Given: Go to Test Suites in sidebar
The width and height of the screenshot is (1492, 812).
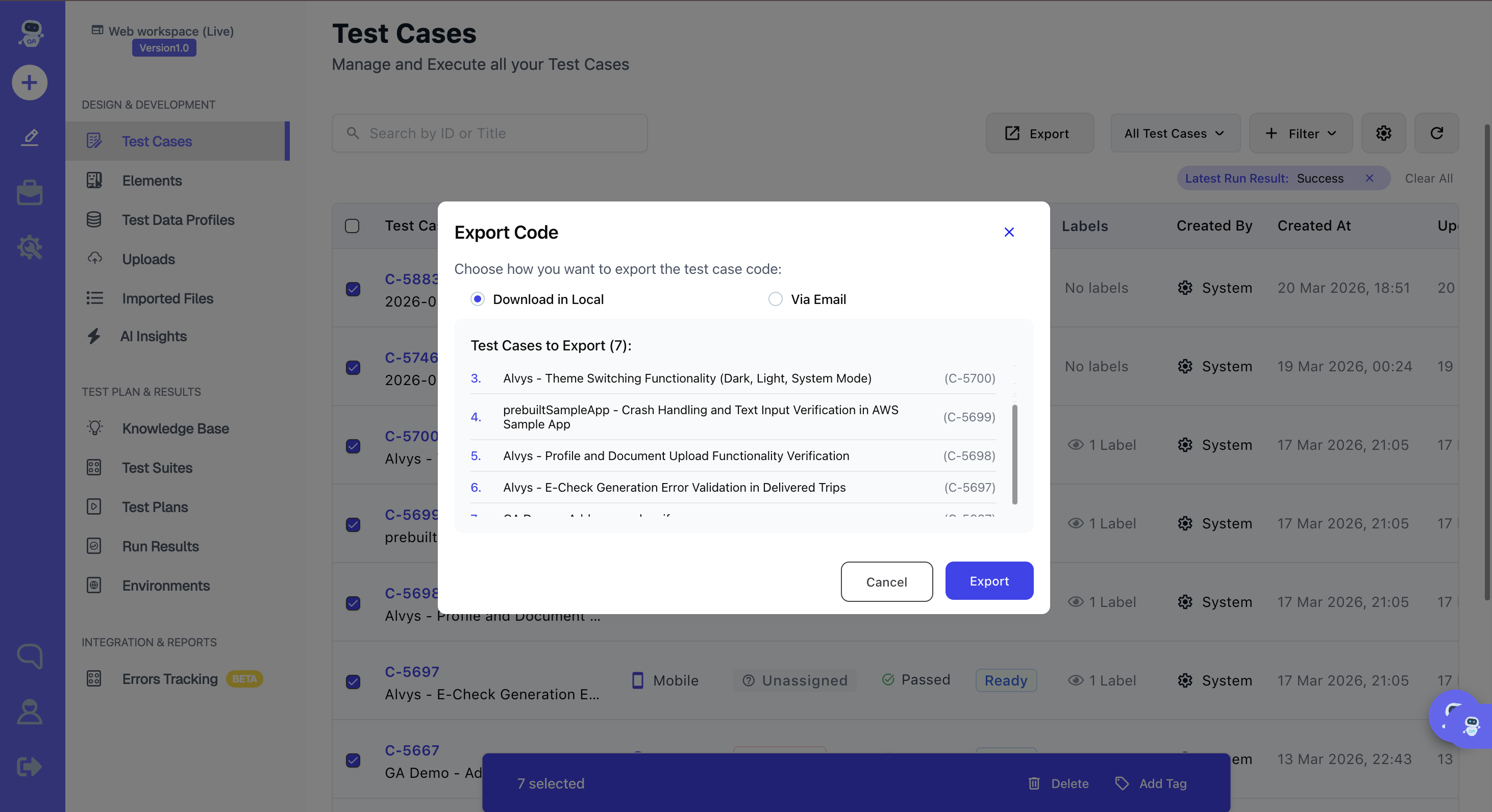Looking at the screenshot, I should tap(157, 468).
